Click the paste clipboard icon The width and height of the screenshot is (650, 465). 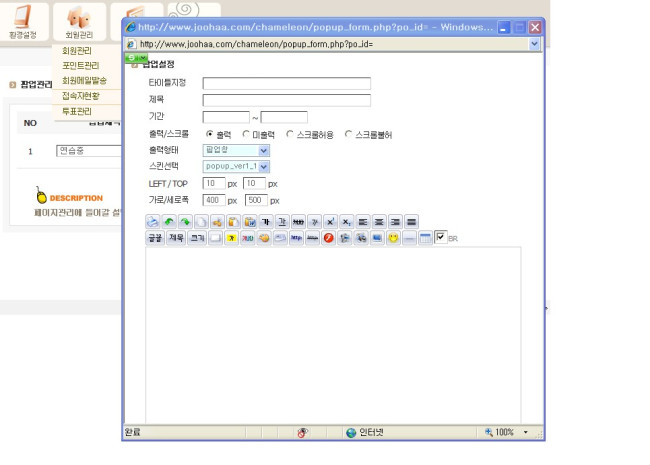point(233,222)
